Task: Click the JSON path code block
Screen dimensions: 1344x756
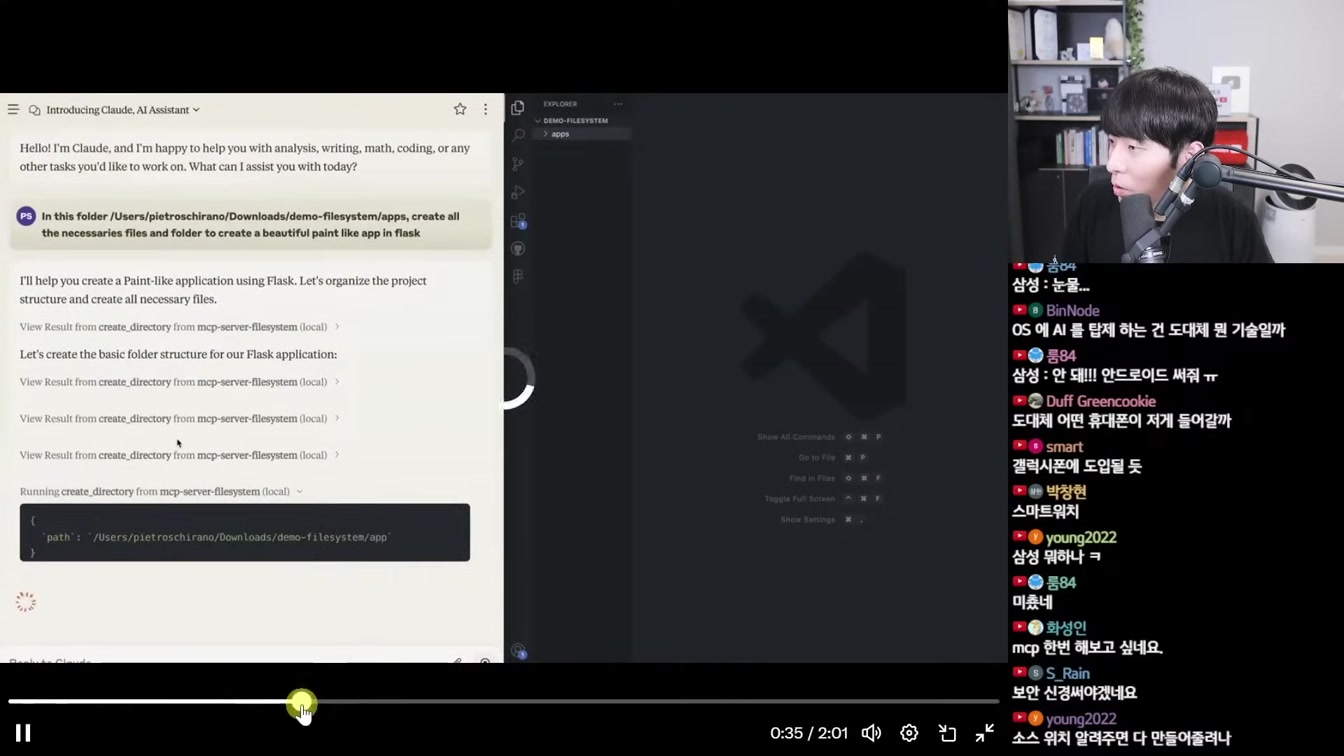Action: pos(245,533)
